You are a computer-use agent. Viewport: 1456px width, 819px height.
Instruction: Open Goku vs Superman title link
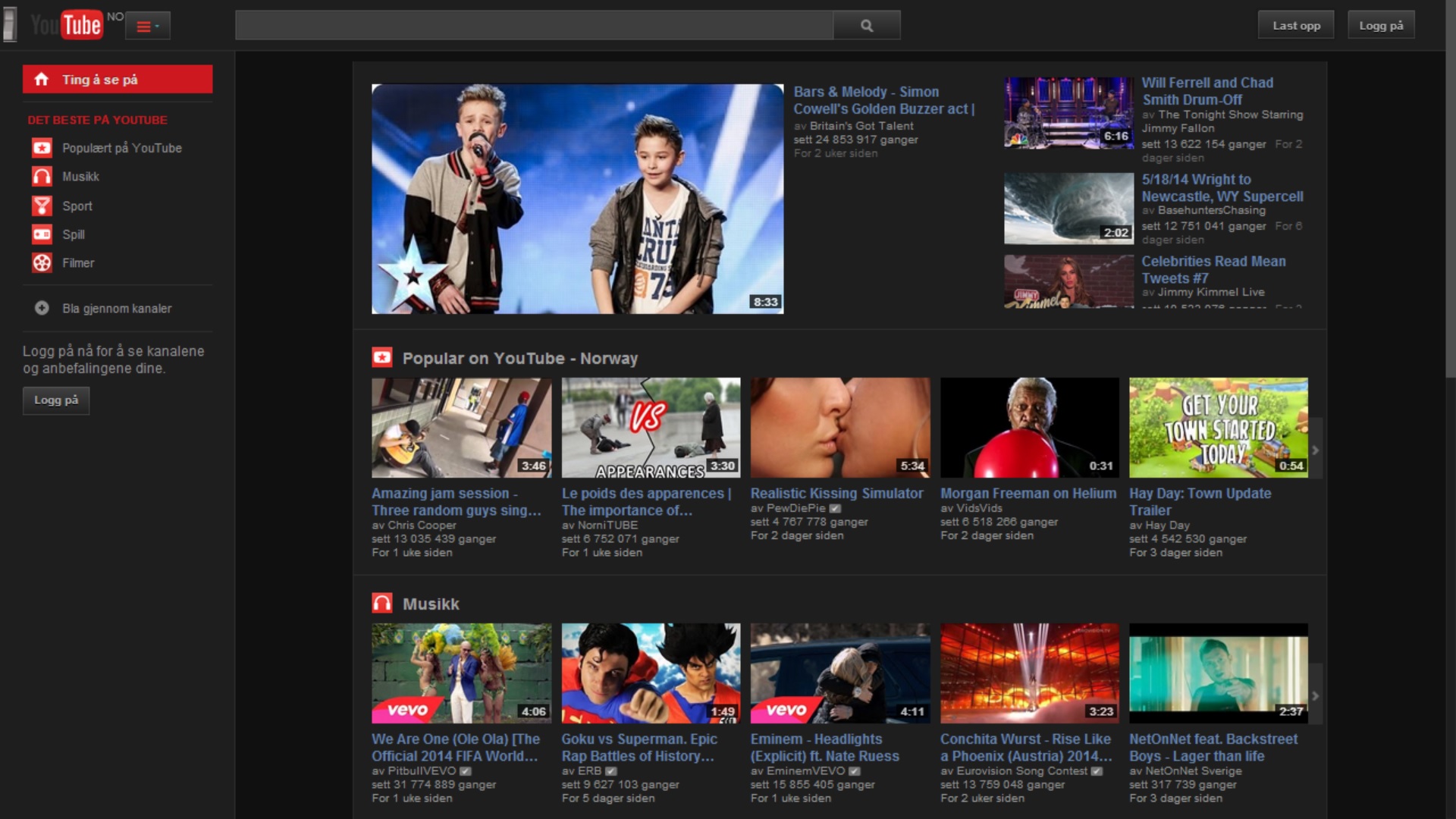(639, 748)
